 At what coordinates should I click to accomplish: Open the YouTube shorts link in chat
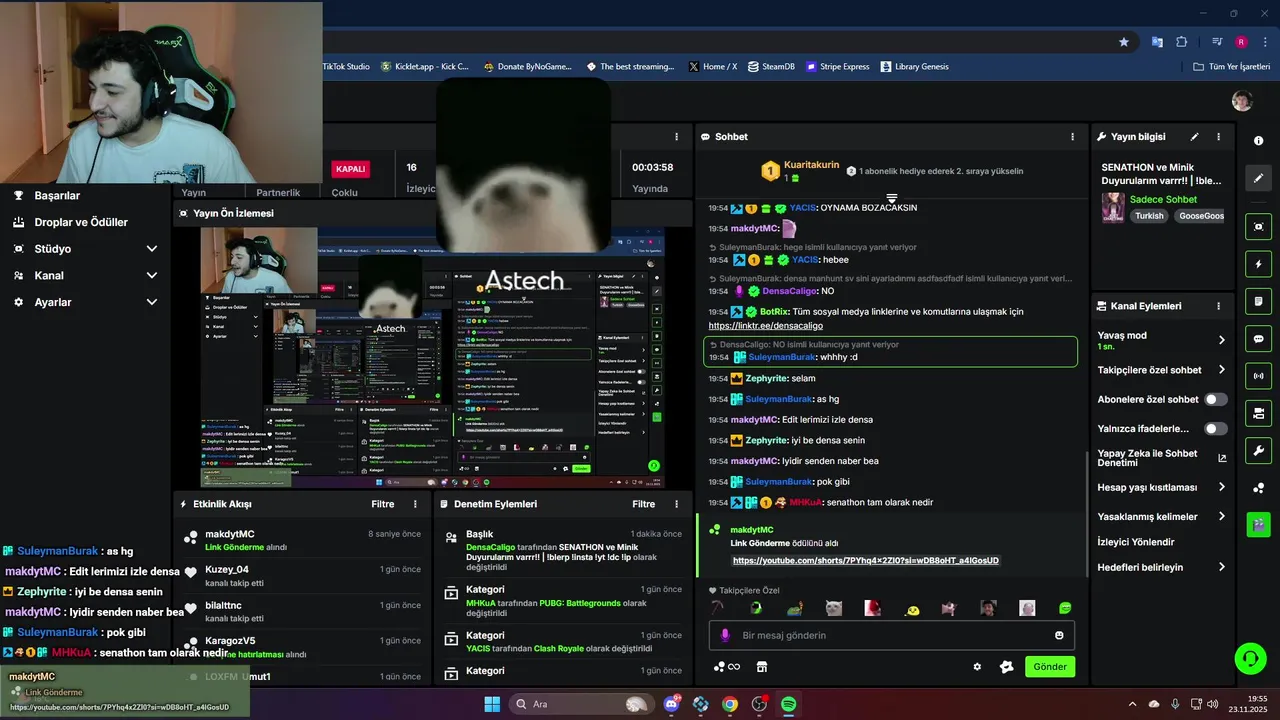click(866, 561)
